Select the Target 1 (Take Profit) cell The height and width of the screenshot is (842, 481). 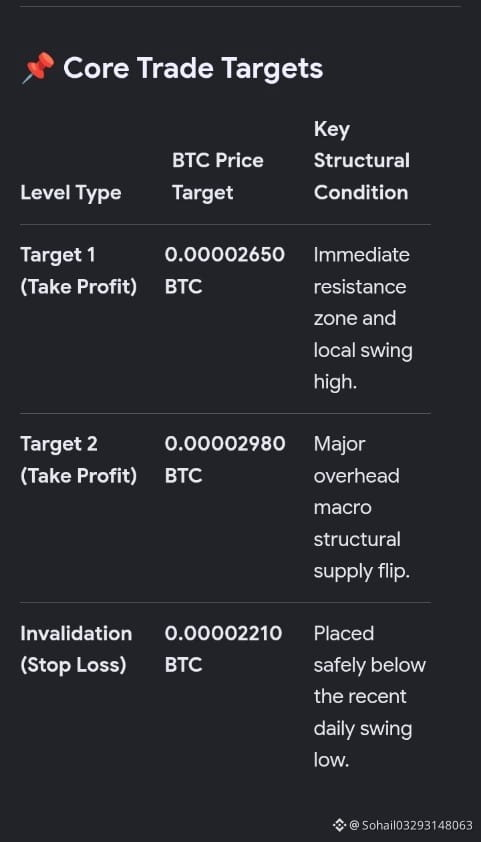(x=79, y=271)
